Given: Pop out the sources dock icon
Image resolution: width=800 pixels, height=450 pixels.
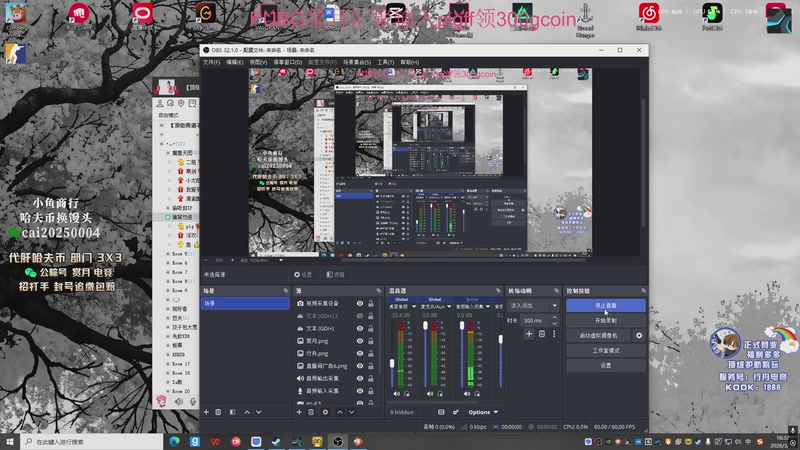Looking at the screenshot, I should click(x=379, y=290).
